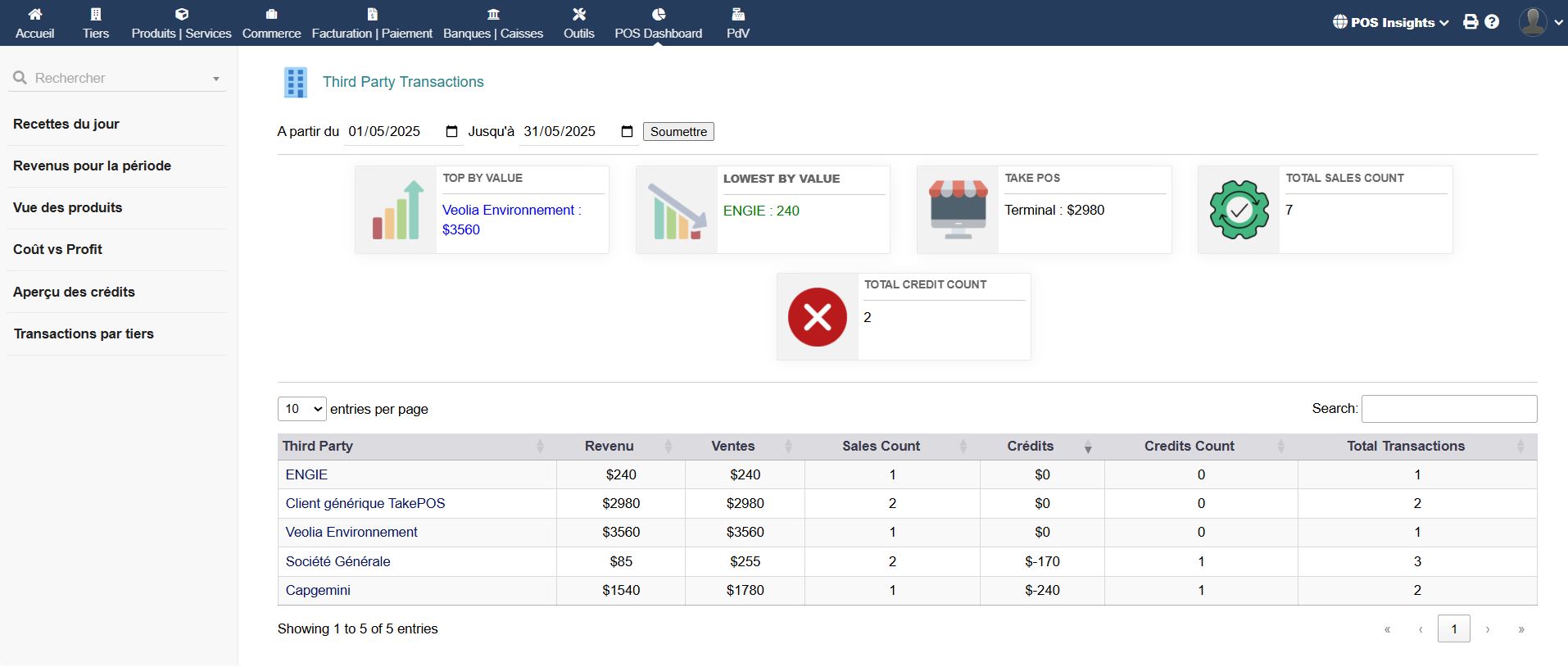Open the Veolia Environnement table link
This screenshot has height=667, width=1568.
point(351,533)
